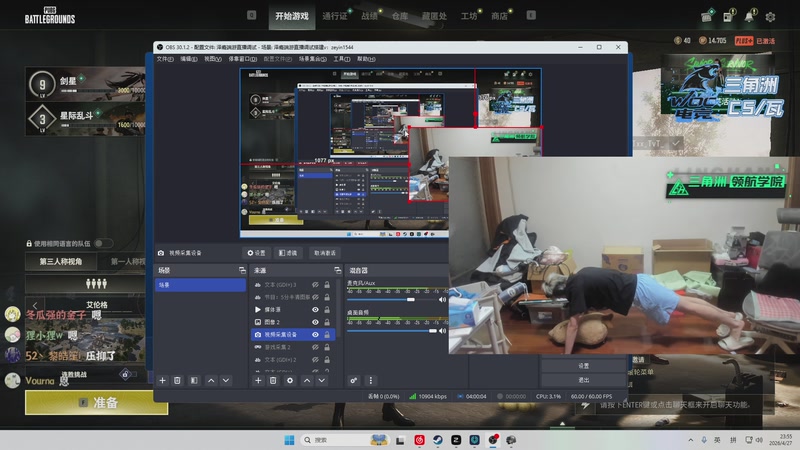
Task: Show the 文本 (GDI+) 2 source
Action: pyautogui.click(x=315, y=360)
